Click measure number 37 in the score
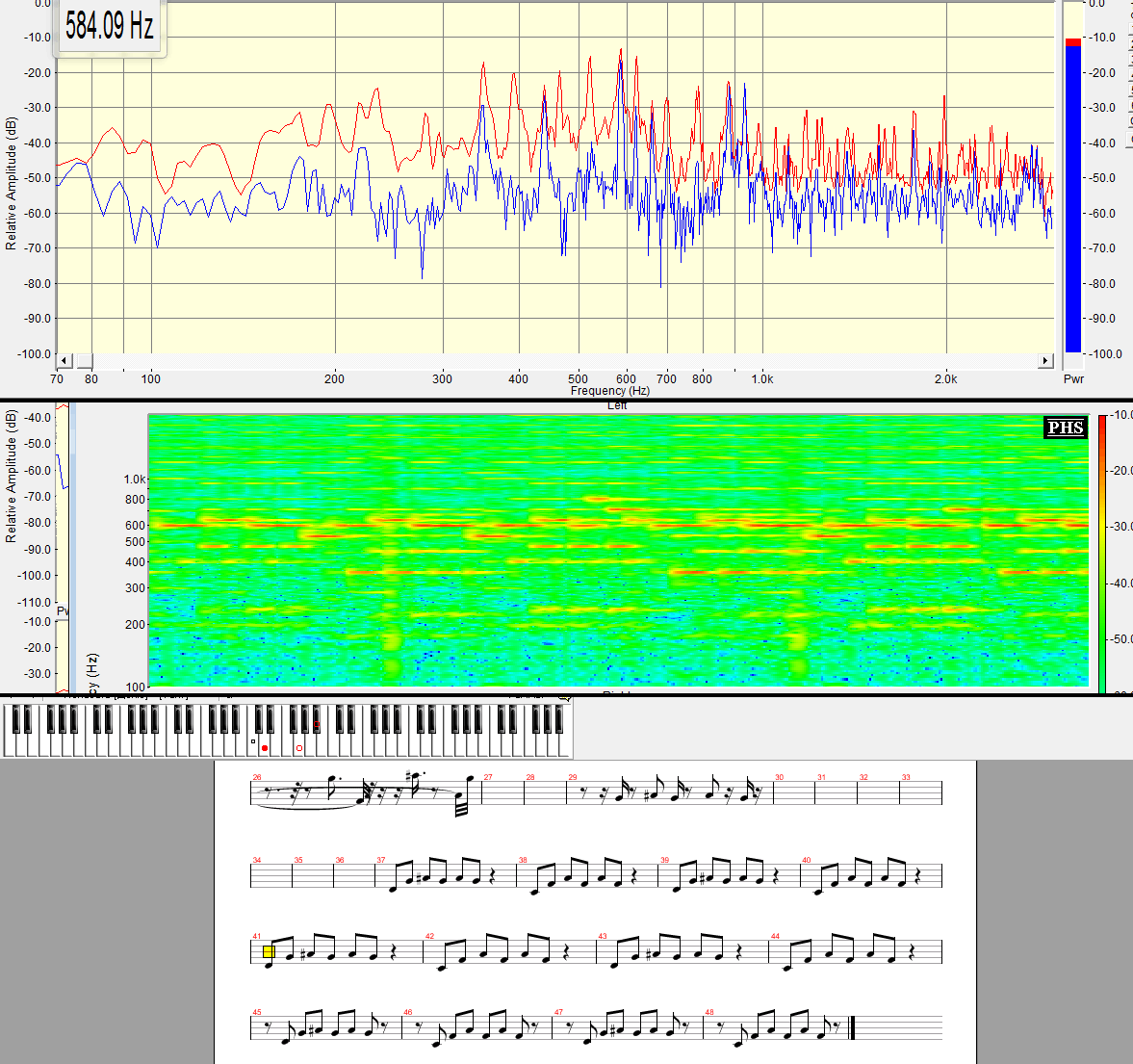 tap(381, 861)
